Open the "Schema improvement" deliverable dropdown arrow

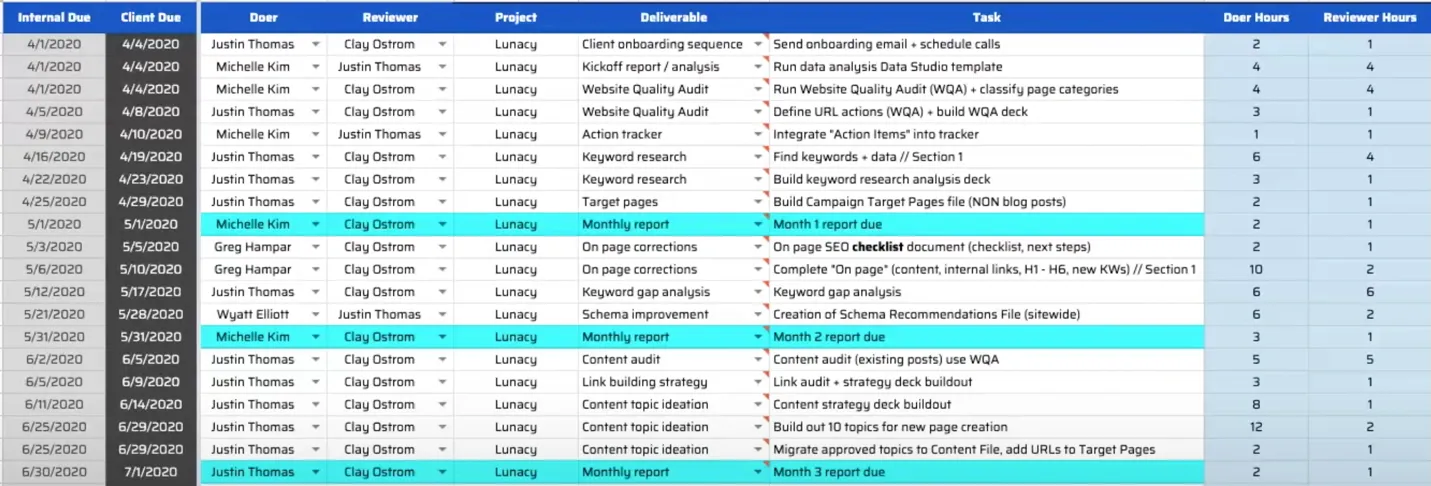[758, 314]
